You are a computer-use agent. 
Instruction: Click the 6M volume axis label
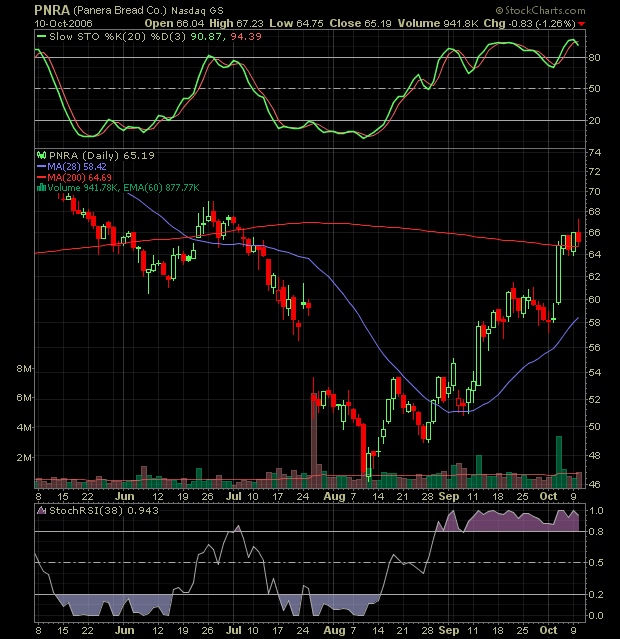click(x=24, y=398)
